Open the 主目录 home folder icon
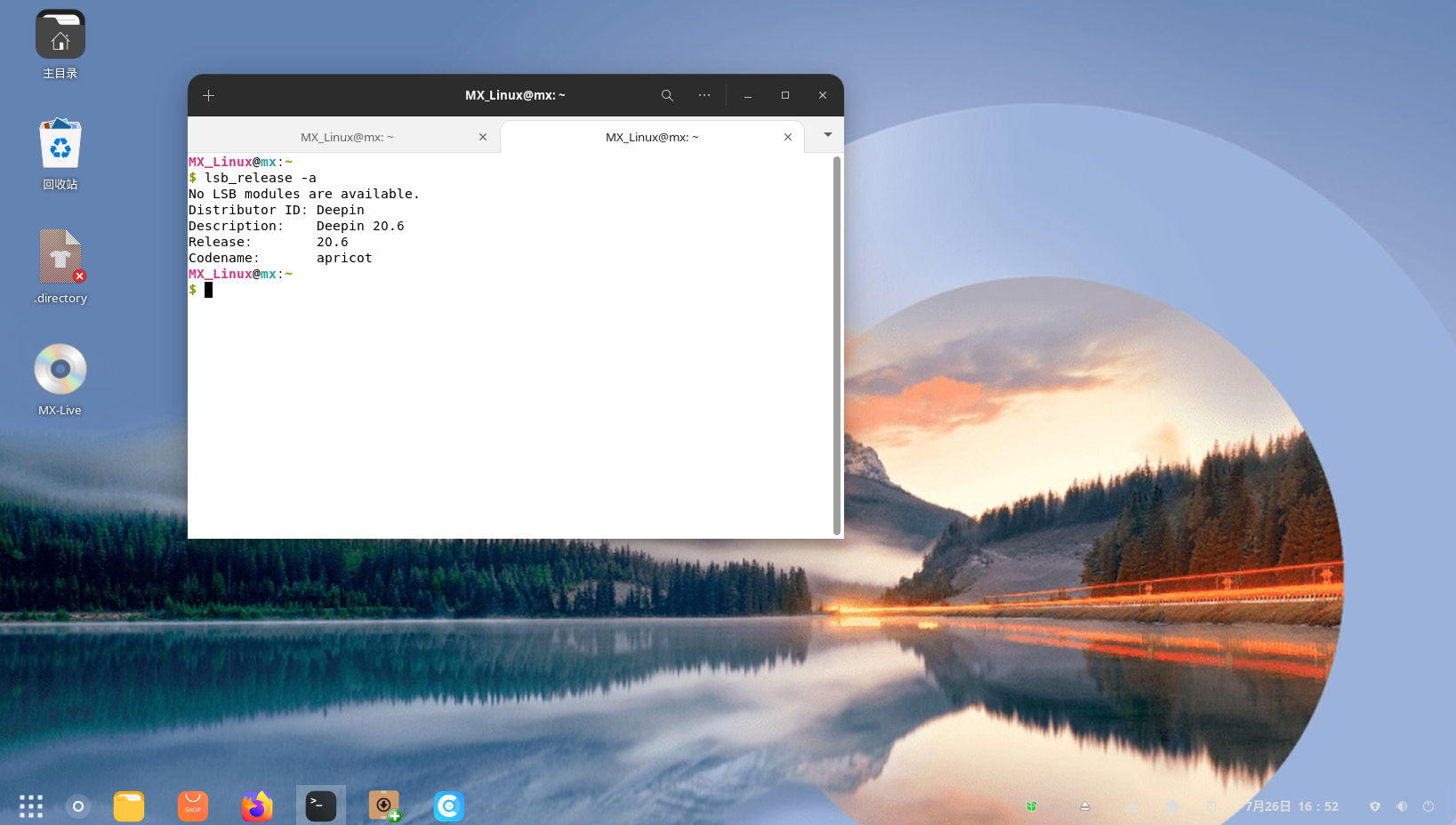 (x=60, y=35)
